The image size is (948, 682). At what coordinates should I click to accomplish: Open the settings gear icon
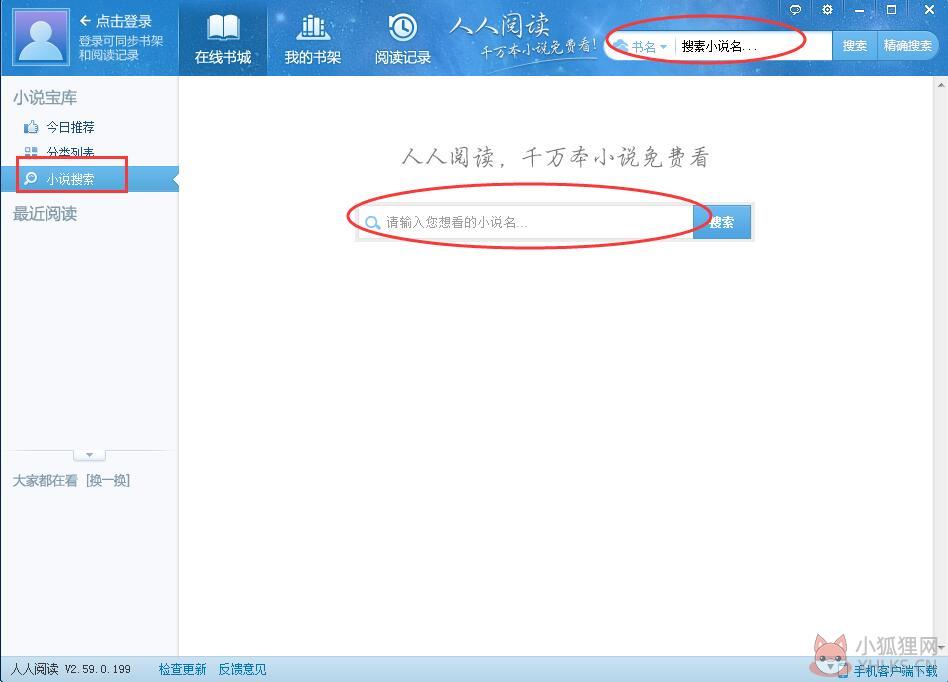tap(827, 10)
